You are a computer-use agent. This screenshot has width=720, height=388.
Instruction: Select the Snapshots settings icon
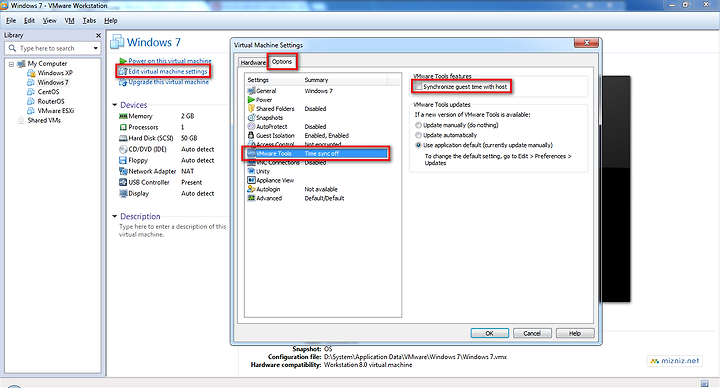click(x=251, y=118)
